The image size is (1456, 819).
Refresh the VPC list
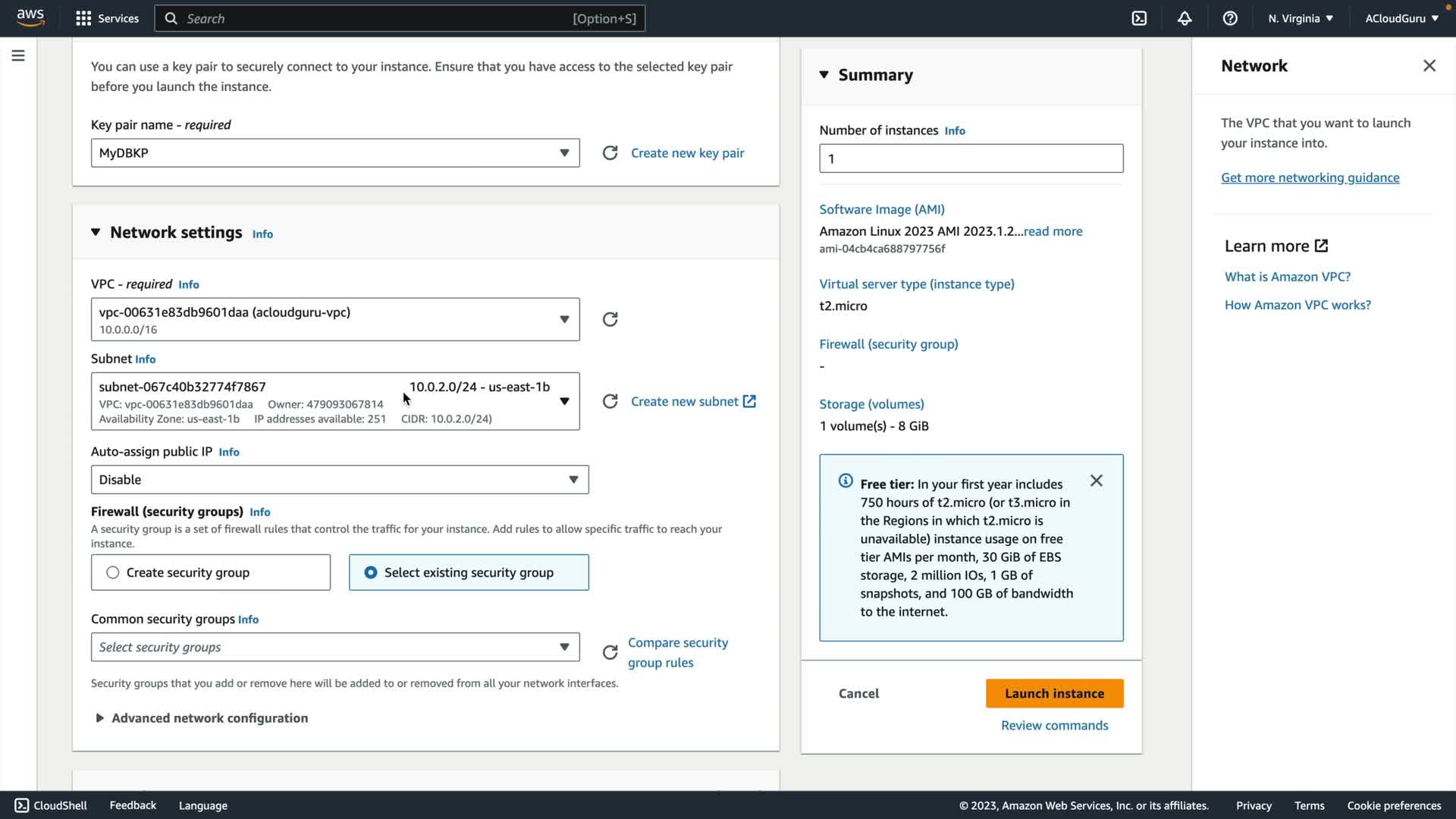610,319
